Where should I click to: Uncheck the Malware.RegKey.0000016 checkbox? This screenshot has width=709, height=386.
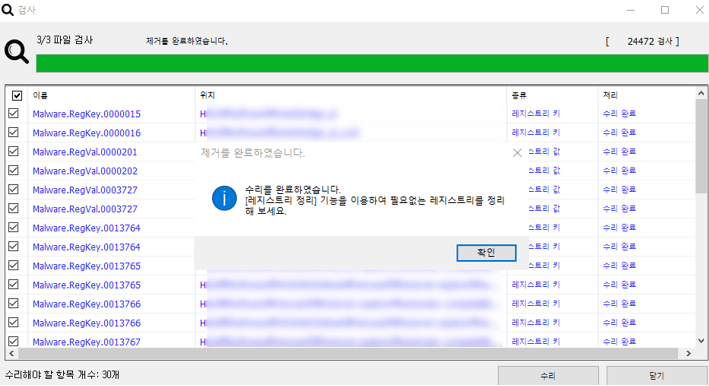pos(14,132)
